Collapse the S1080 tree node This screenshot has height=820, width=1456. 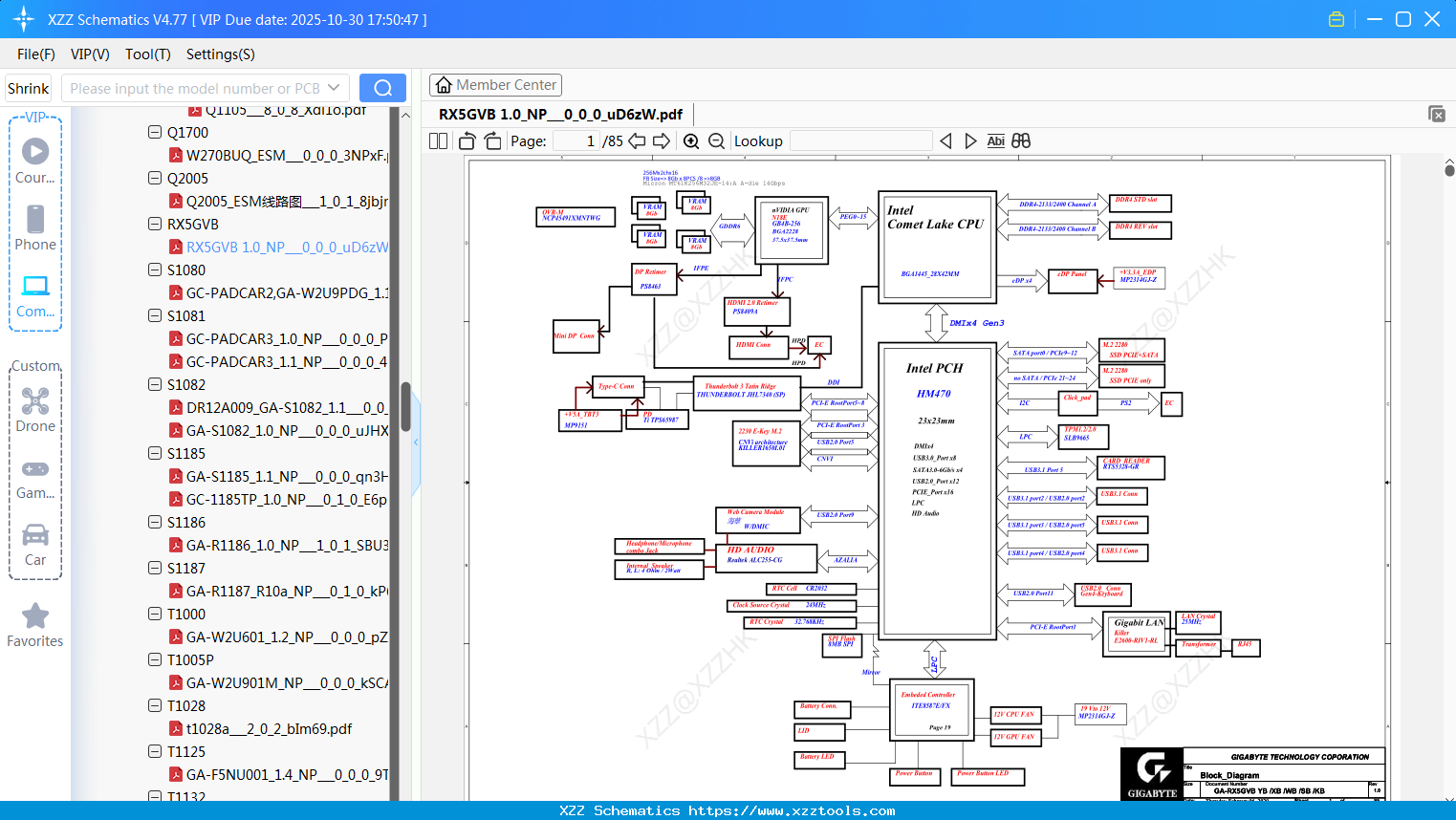pos(155,270)
